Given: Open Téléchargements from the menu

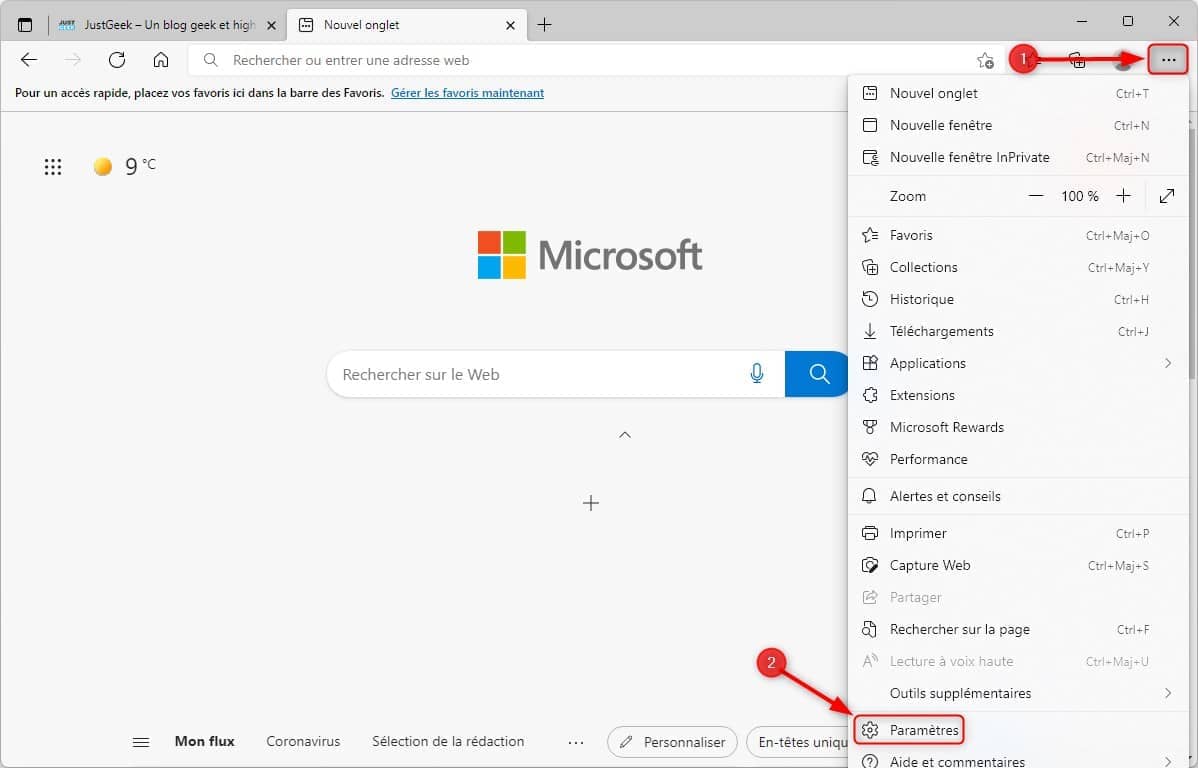Looking at the screenshot, I should click(1018, 332).
